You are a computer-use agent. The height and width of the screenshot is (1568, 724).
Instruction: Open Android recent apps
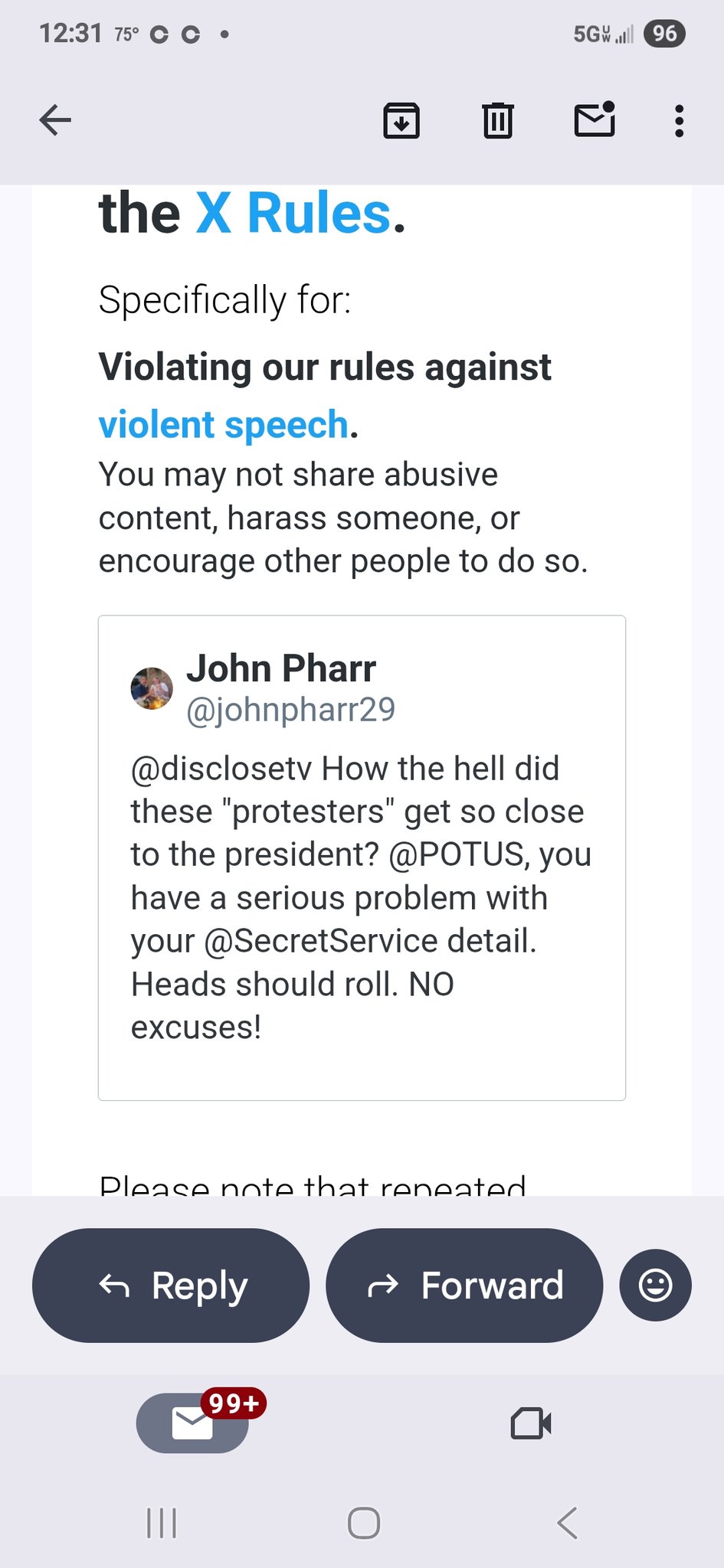(x=162, y=1523)
